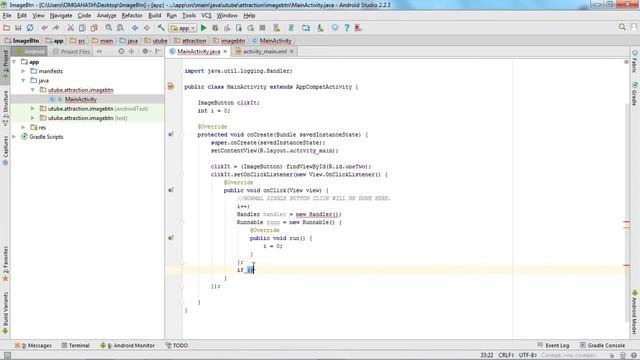The image size is (640, 360).
Task: Click the Save All toolbar icon
Action: click(18, 28)
